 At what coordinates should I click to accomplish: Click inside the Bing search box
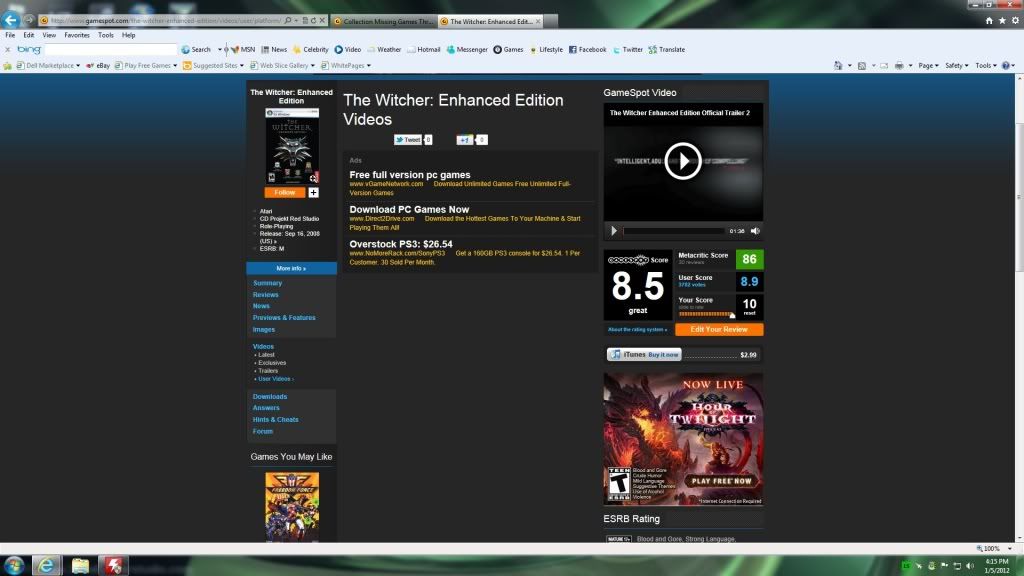coord(110,50)
